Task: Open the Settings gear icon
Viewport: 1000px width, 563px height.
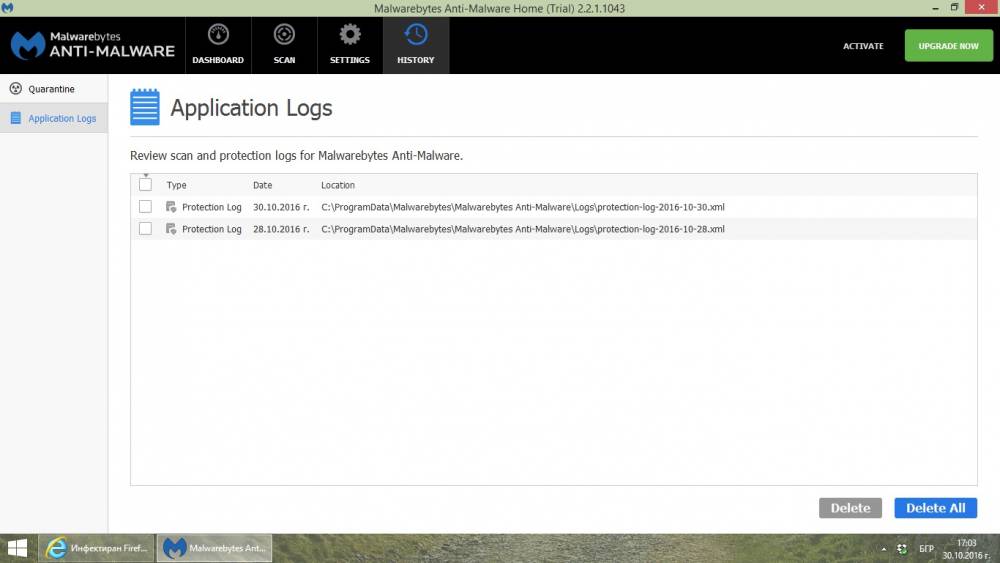Action: click(x=349, y=34)
